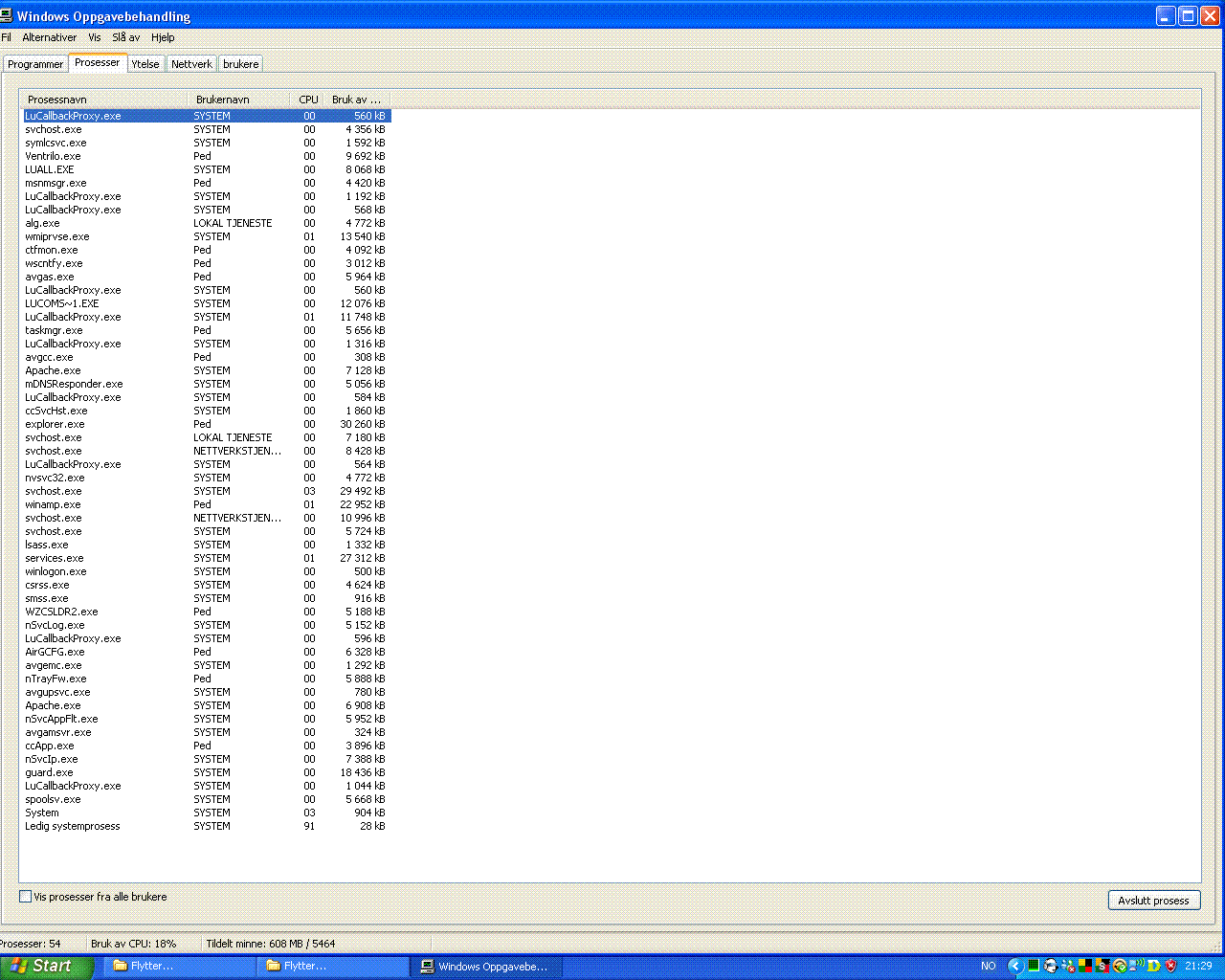The height and width of the screenshot is (980, 1225).
Task: Click the Windows Oppgavebehandling taskbar button
Action: click(488, 966)
